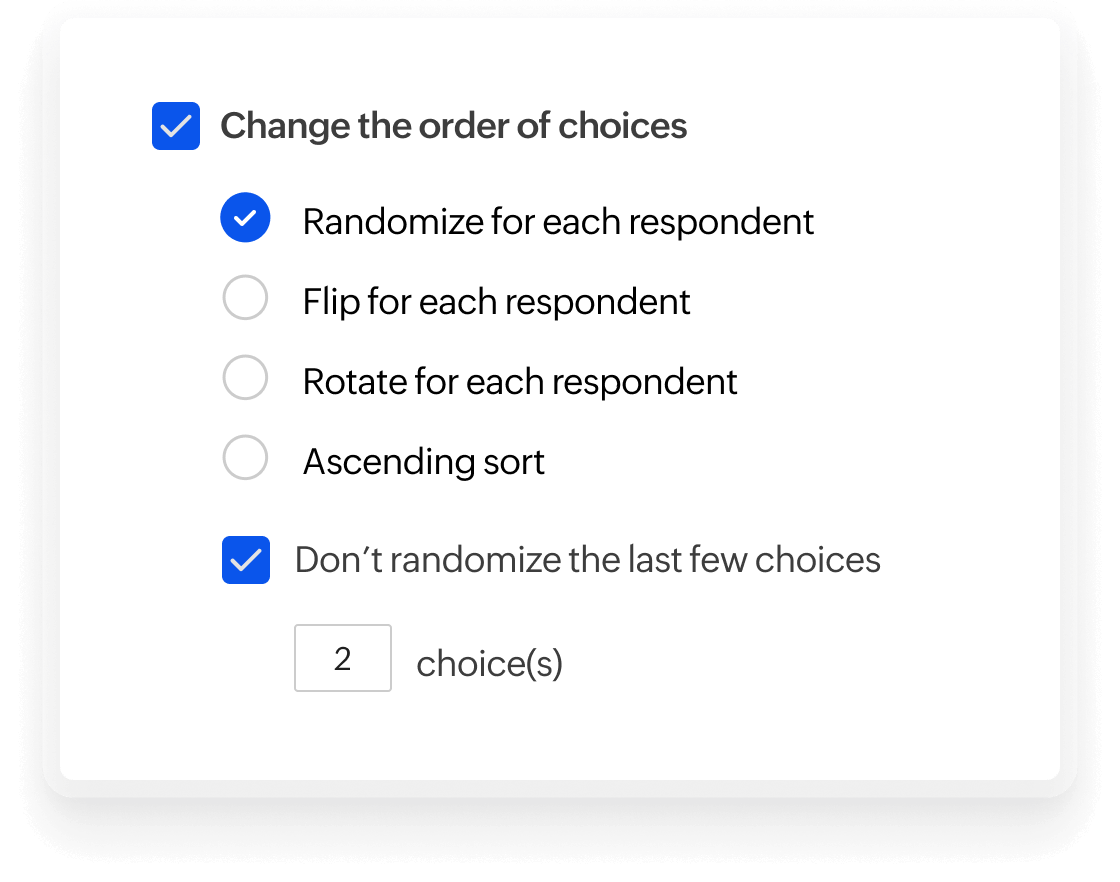Click "Don't randomize the last few choices" text
This screenshot has width=1120, height=882.
click(587, 560)
